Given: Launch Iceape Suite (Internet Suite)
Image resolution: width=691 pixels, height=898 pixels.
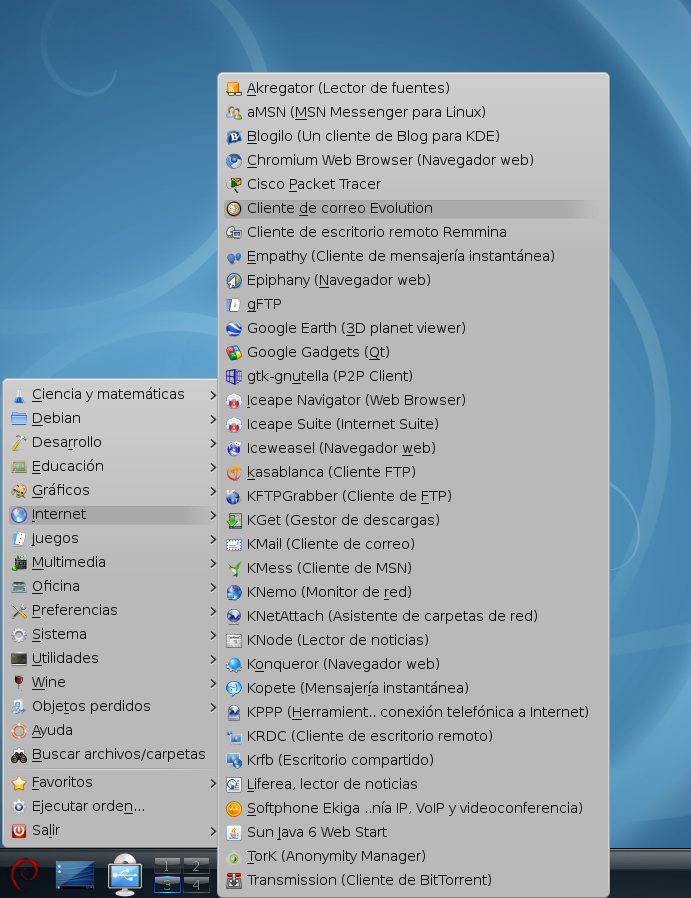Looking at the screenshot, I should coord(413,424).
